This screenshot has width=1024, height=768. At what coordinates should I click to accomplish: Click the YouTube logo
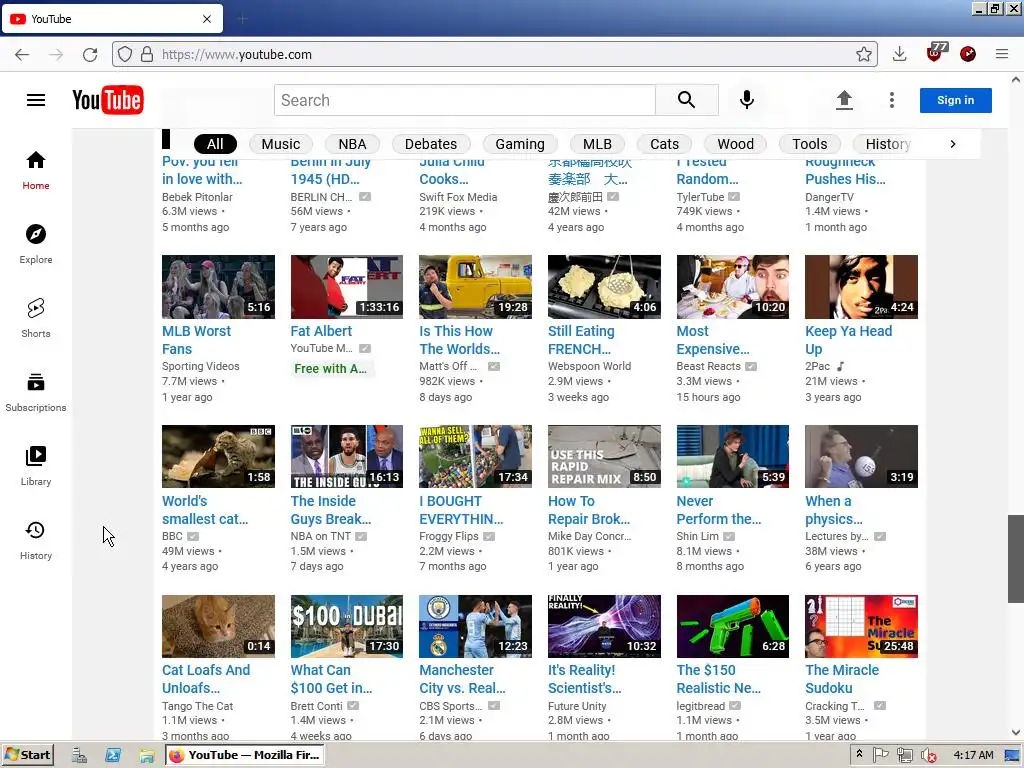tap(108, 100)
